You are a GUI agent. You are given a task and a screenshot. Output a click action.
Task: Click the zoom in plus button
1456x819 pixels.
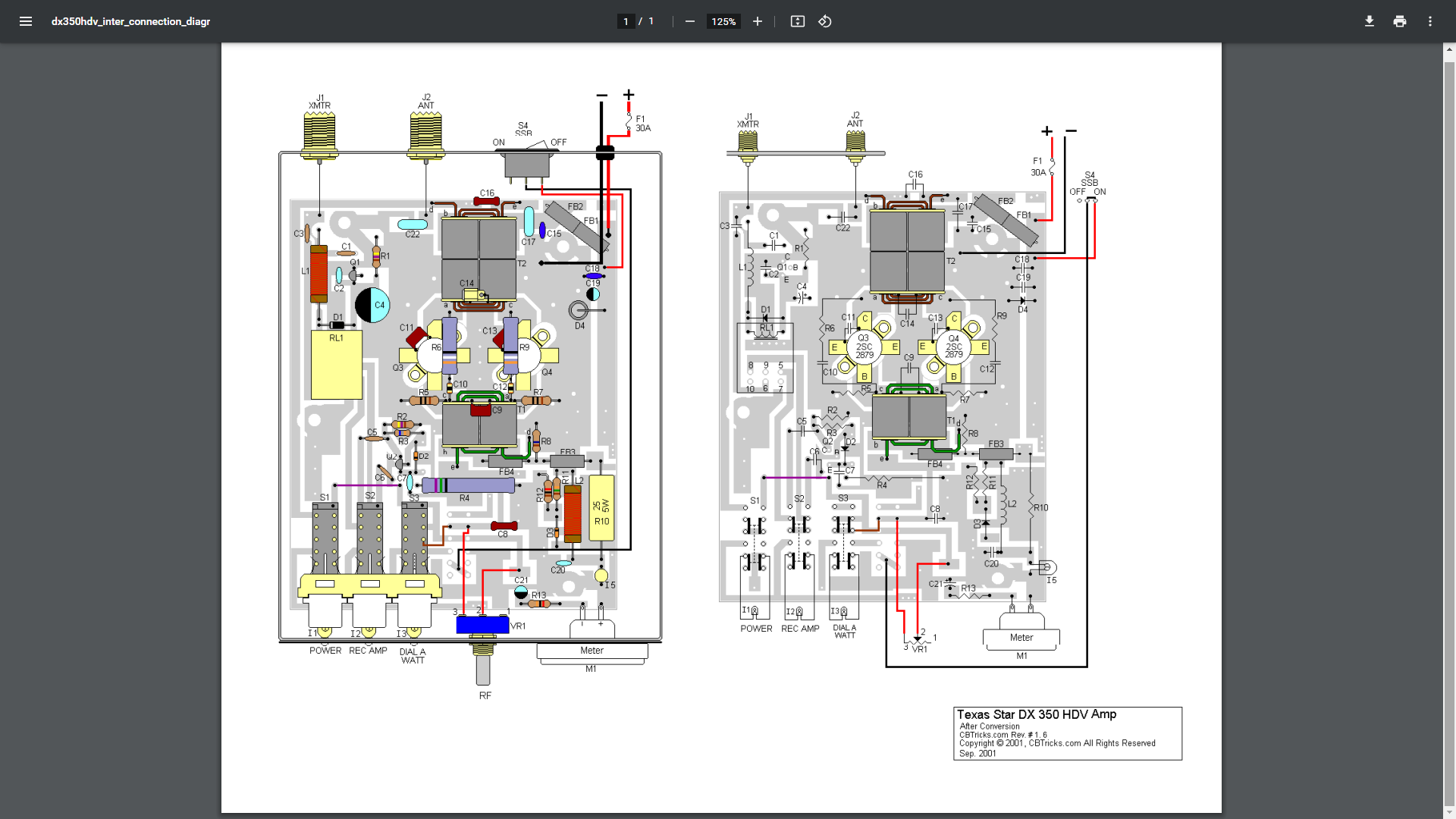click(757, 21)
